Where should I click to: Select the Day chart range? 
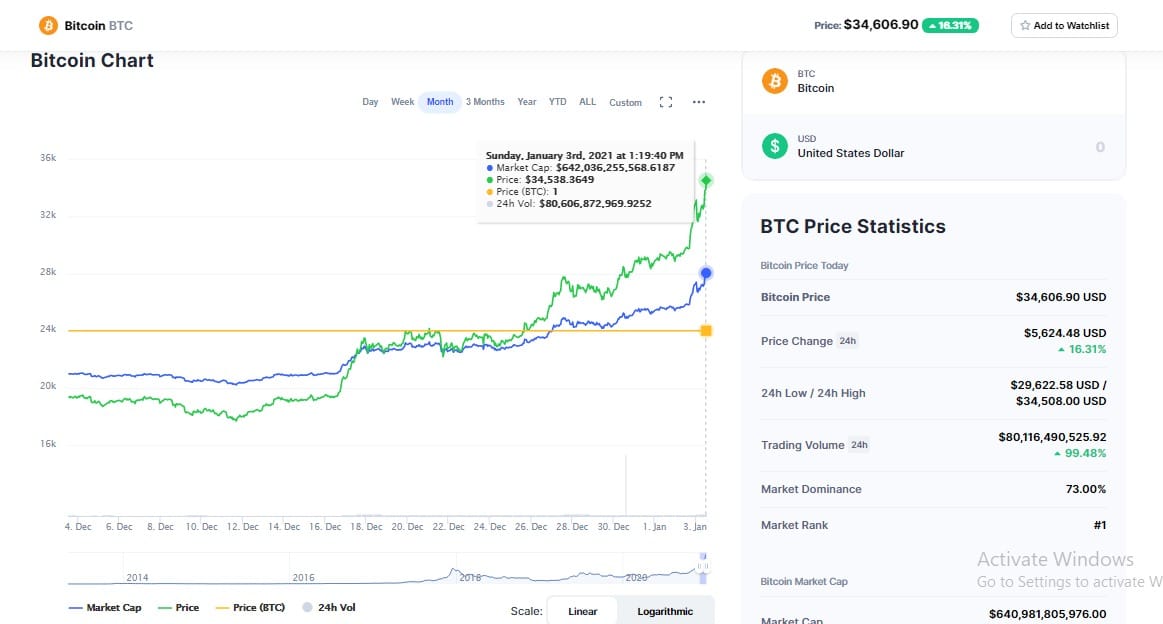click(370, 102)
